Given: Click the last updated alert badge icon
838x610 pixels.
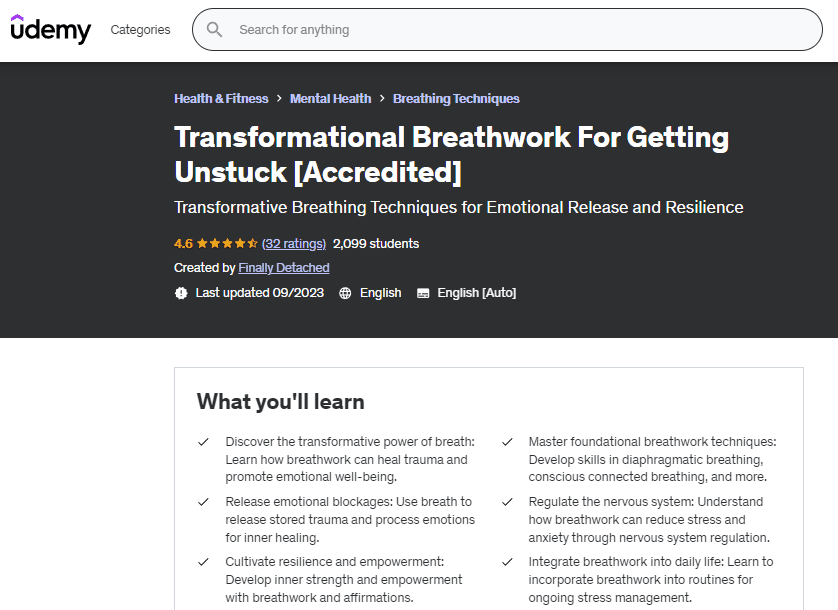Looking at the screenshot, I should (181, 293).
